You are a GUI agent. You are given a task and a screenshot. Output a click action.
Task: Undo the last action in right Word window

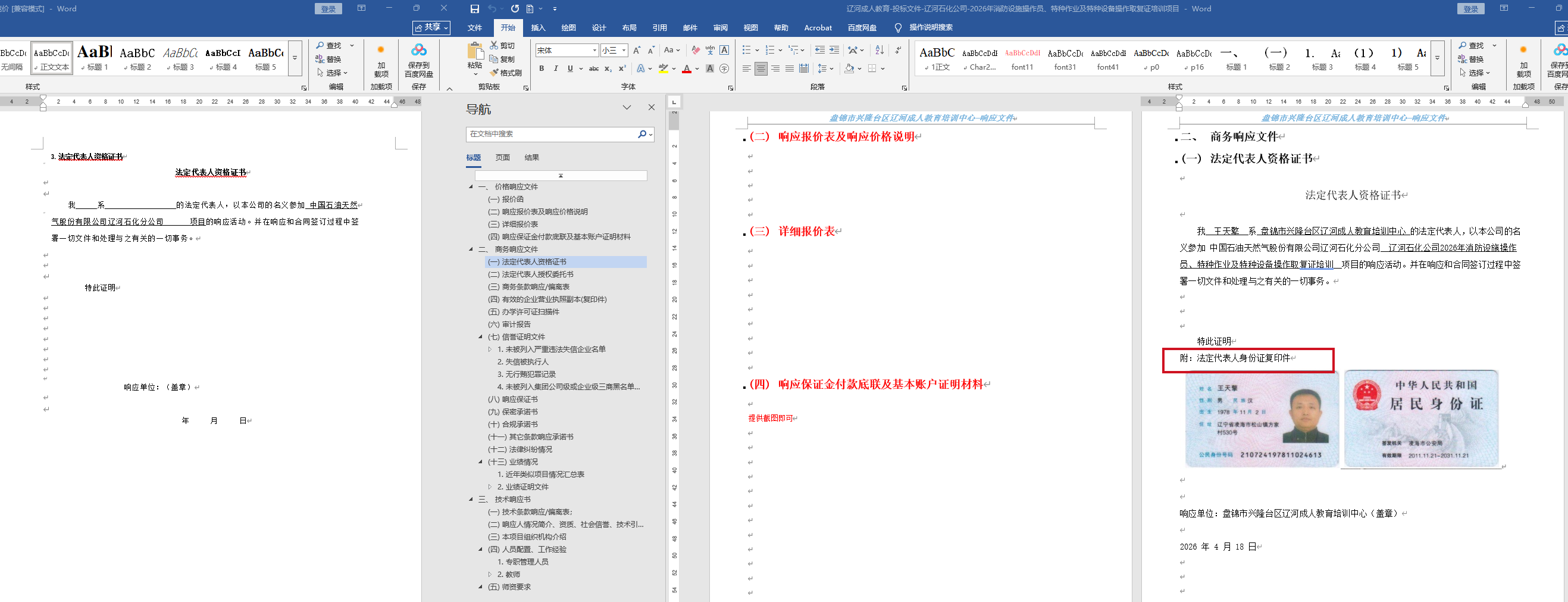point(493,8)
